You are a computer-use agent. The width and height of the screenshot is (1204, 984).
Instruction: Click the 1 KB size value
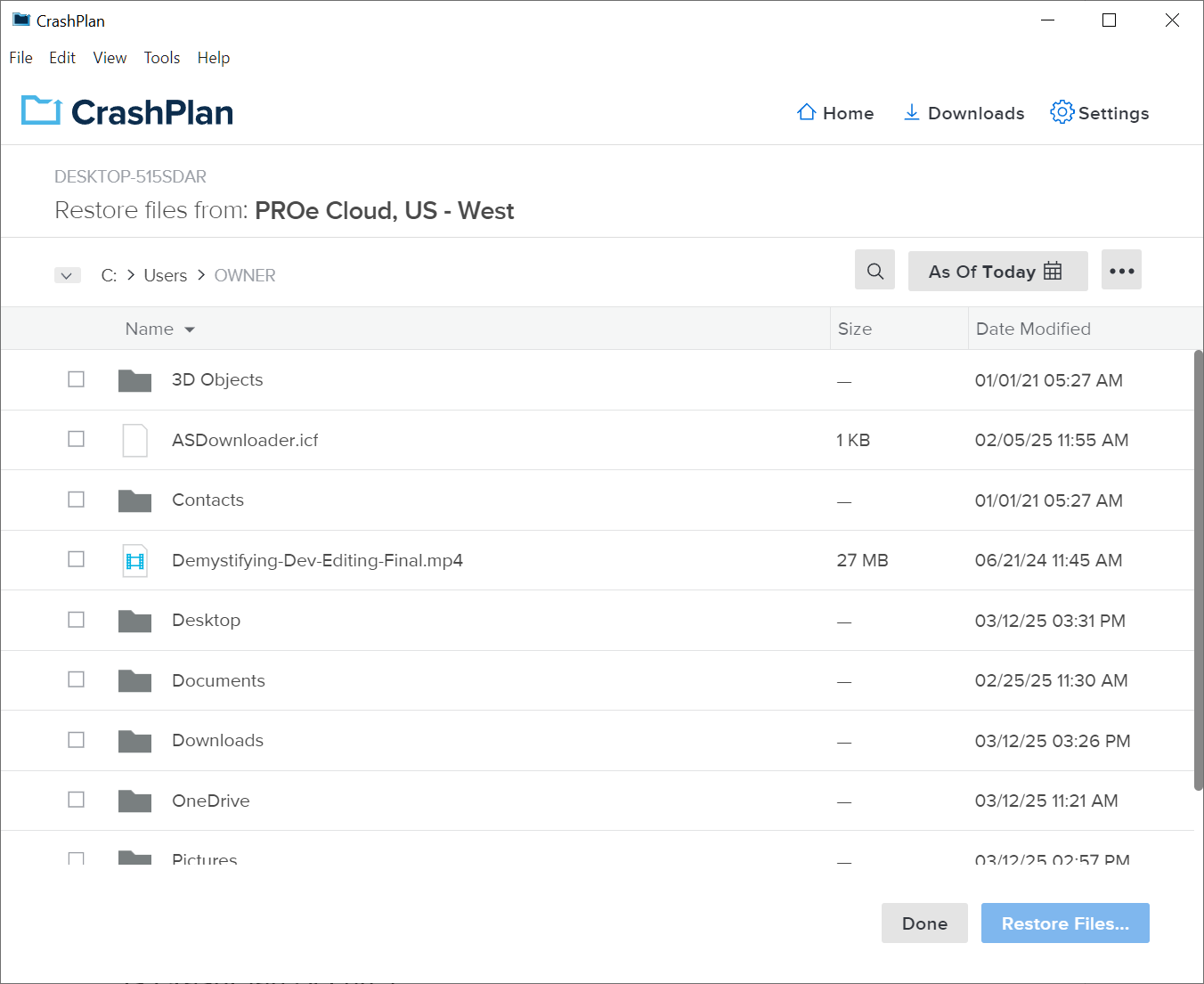pyautogui.click(x=853, y=440)
